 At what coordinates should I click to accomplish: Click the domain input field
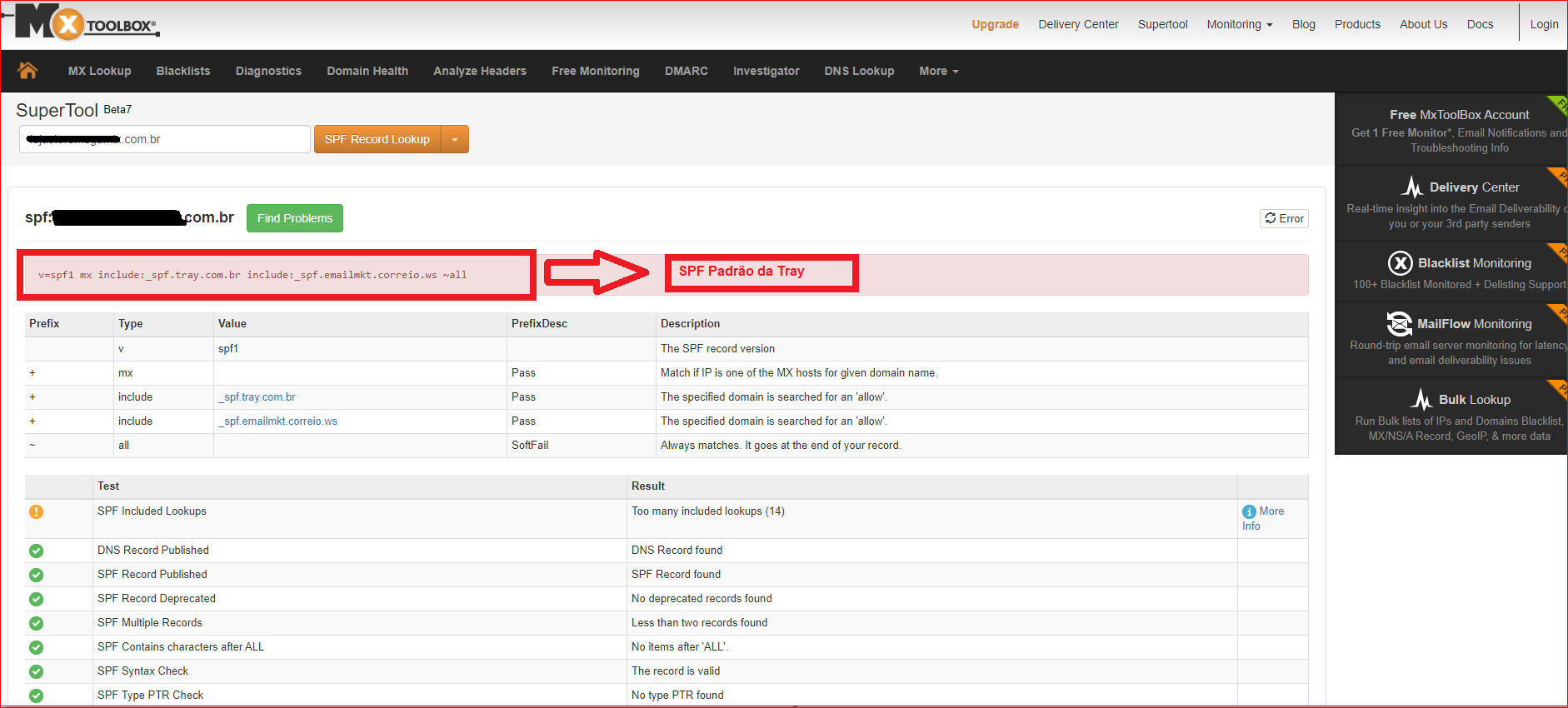(x=165, y=139)
